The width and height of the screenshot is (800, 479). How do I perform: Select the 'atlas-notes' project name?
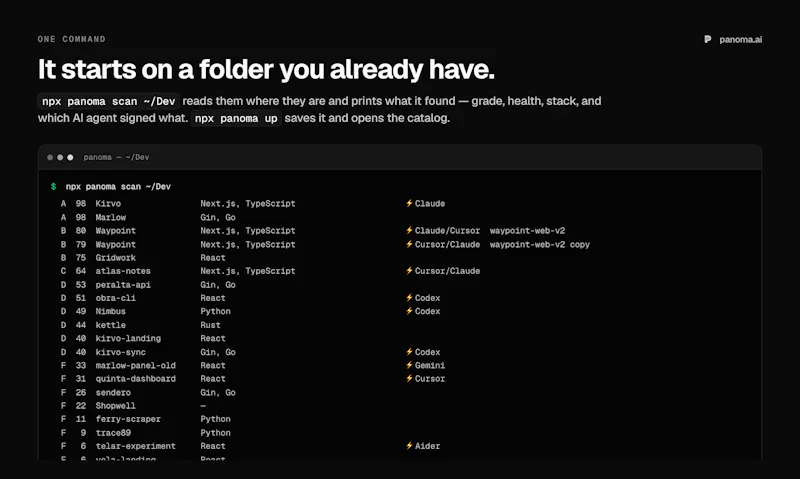click(x=123, y=271)
